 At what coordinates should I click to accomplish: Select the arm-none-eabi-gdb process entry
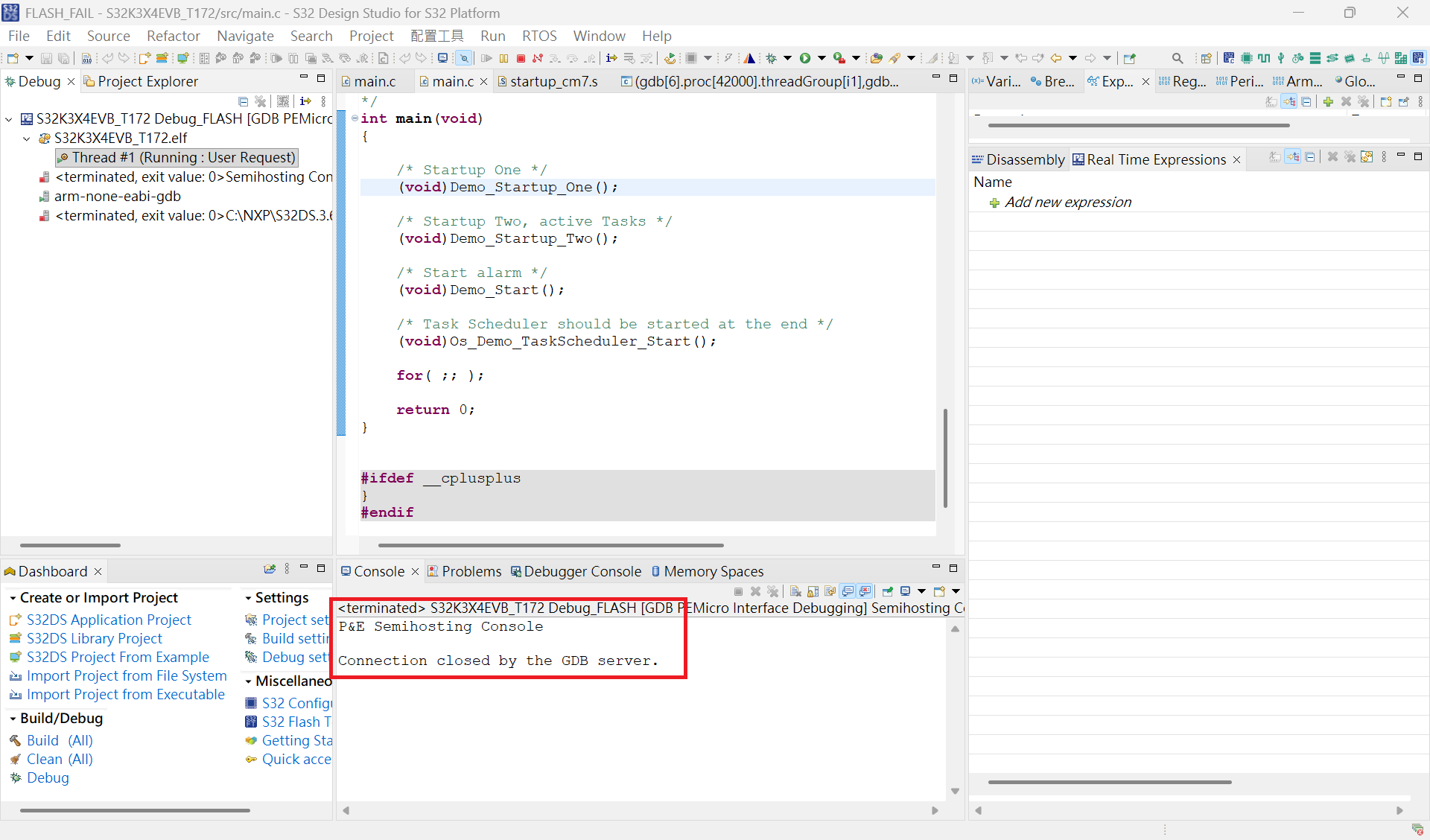coord(110,196)
